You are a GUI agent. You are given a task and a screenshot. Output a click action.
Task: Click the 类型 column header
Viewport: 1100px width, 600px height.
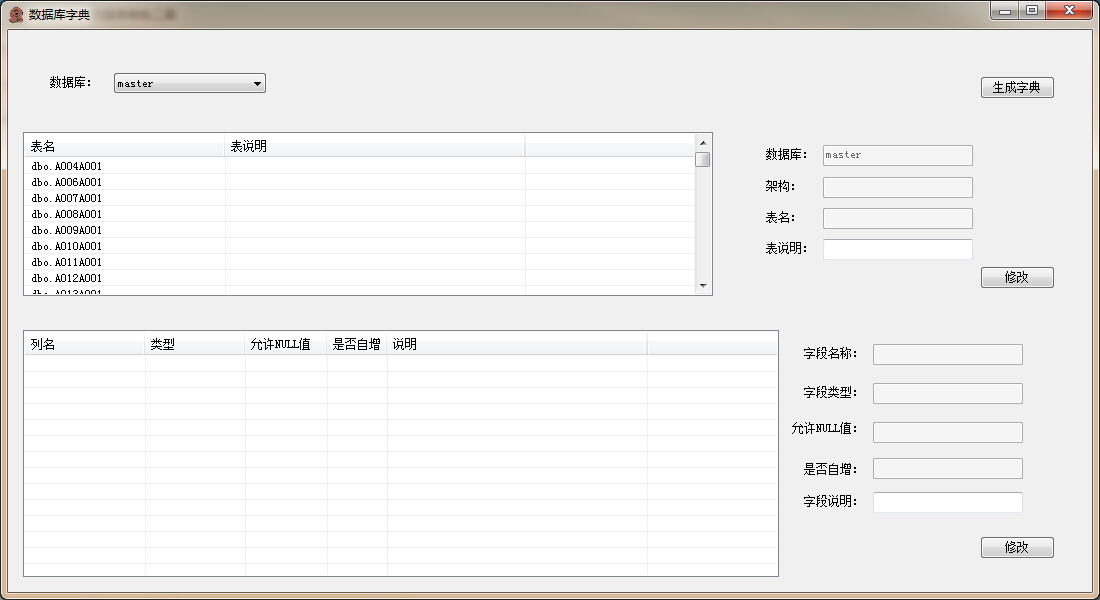(194, 344)
